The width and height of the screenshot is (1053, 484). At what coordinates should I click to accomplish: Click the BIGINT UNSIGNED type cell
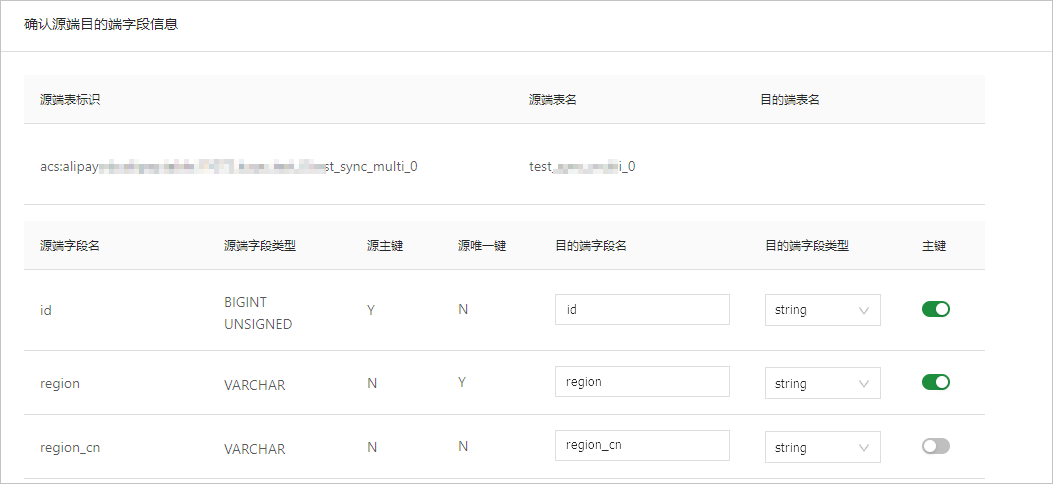pos(258,313)
